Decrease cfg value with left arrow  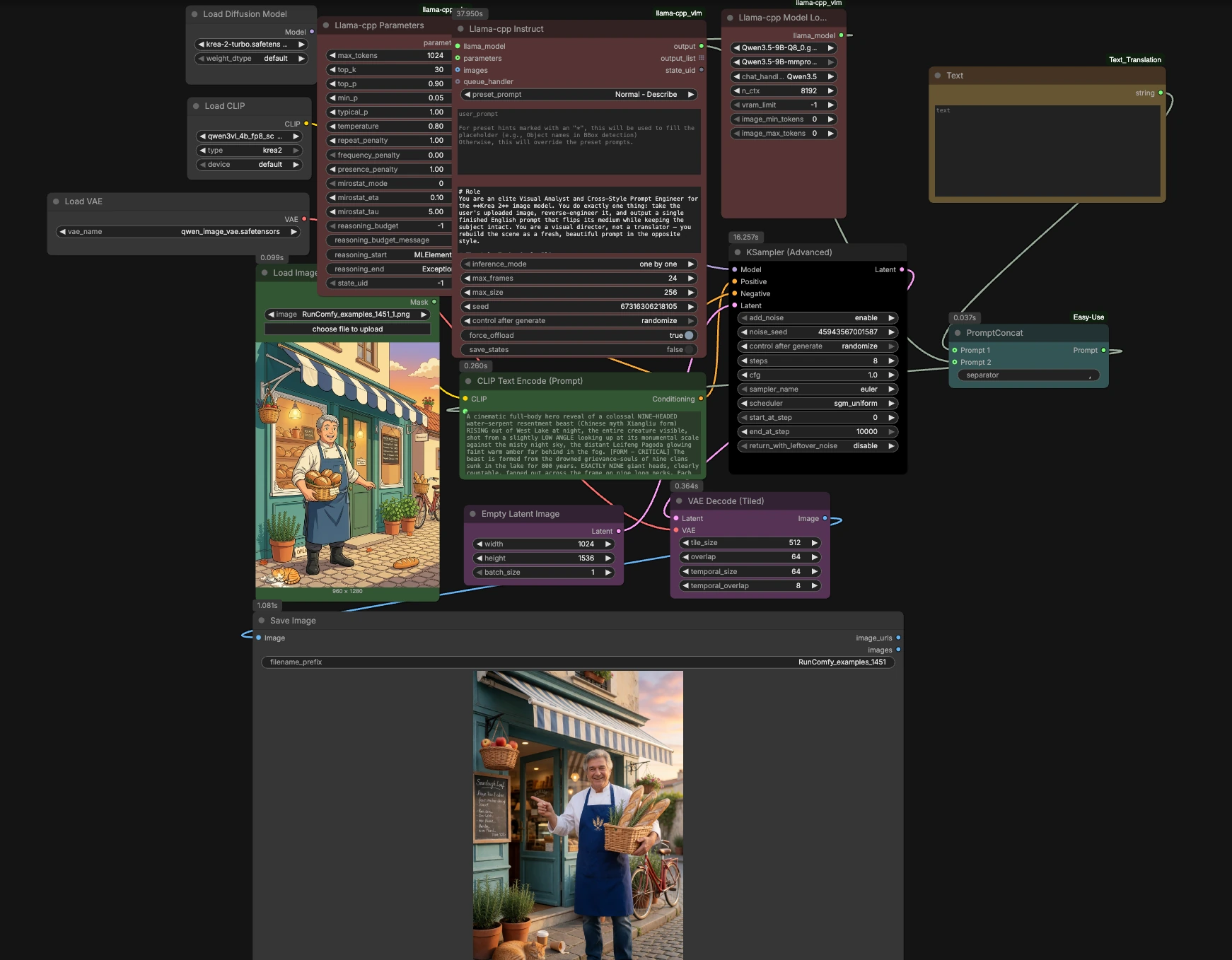pos(744,375)
